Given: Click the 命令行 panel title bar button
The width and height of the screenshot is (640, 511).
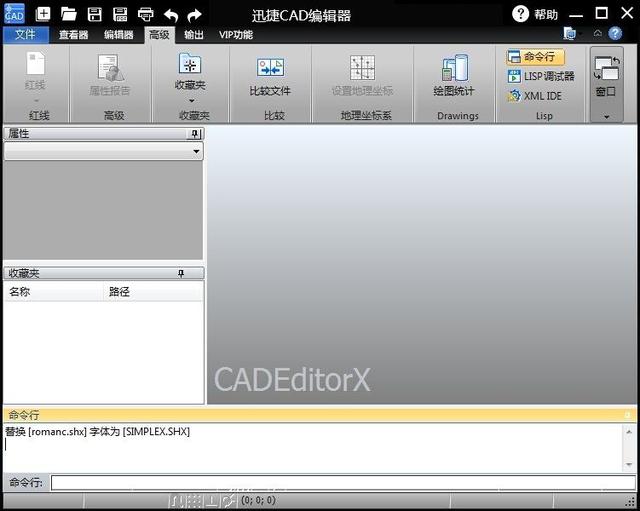Looking at the screenshot, I should [627, 415].
